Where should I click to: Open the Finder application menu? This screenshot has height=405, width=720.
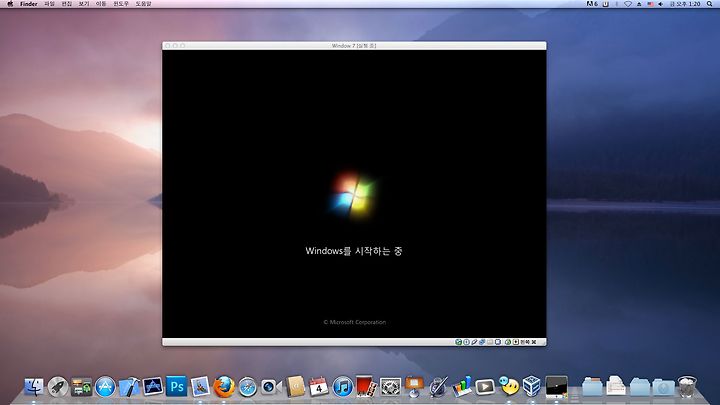click(28, 4)
